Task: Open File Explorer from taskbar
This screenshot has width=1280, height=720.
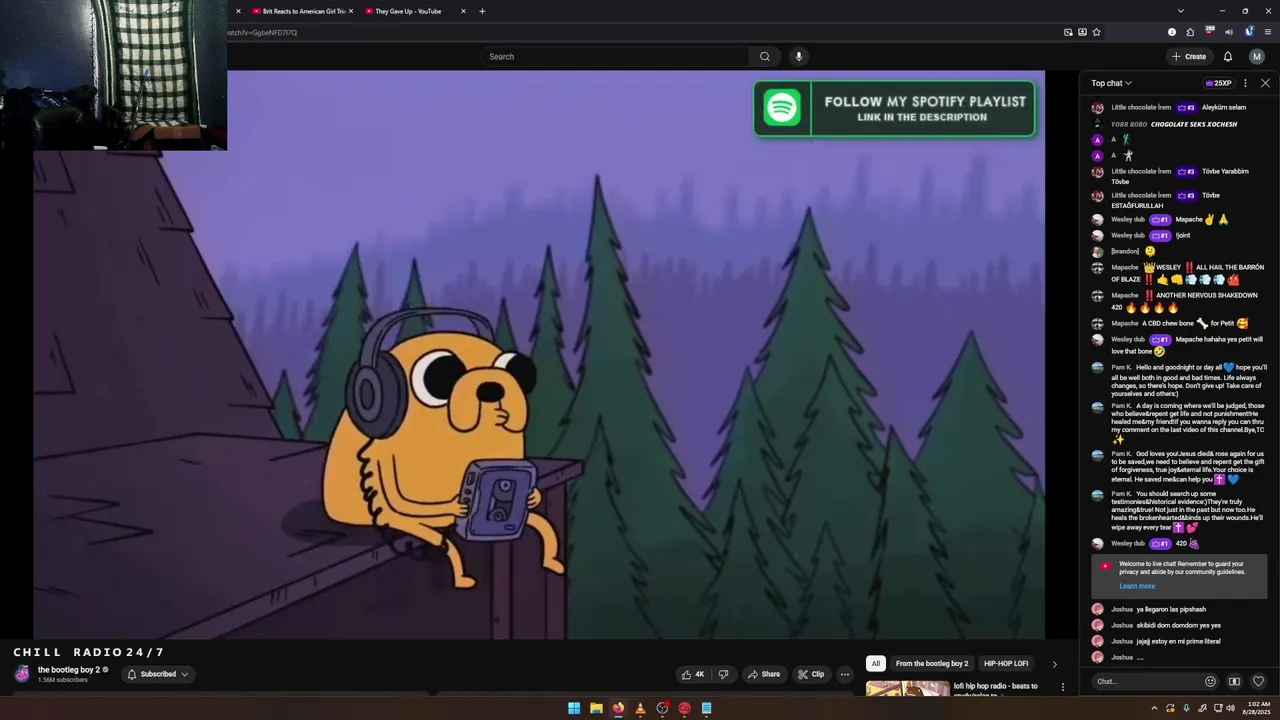Action: coord(596,708)
